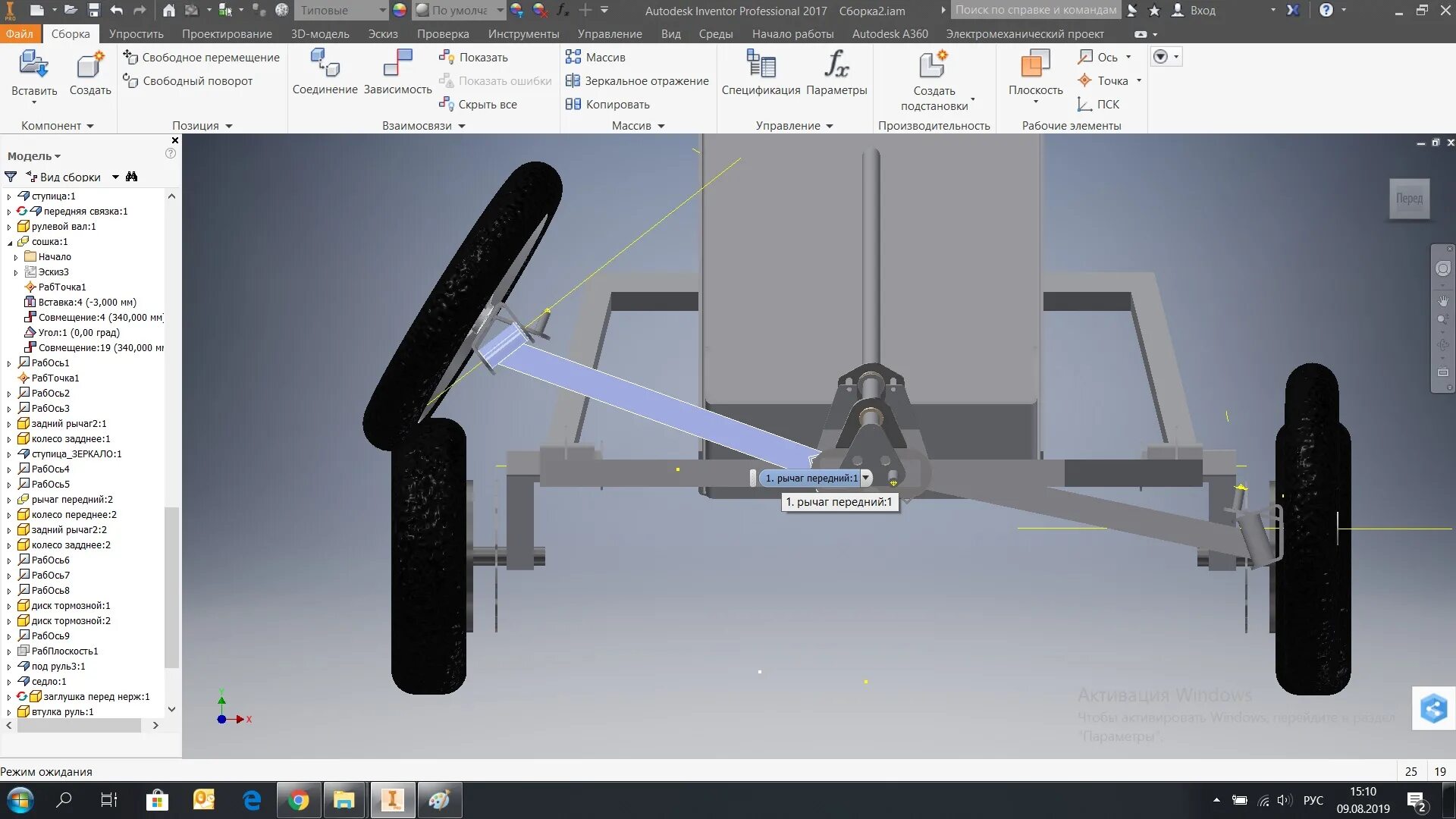
Task: Switch to the Проектирование ribbon tab
Action: click(227, 34)
